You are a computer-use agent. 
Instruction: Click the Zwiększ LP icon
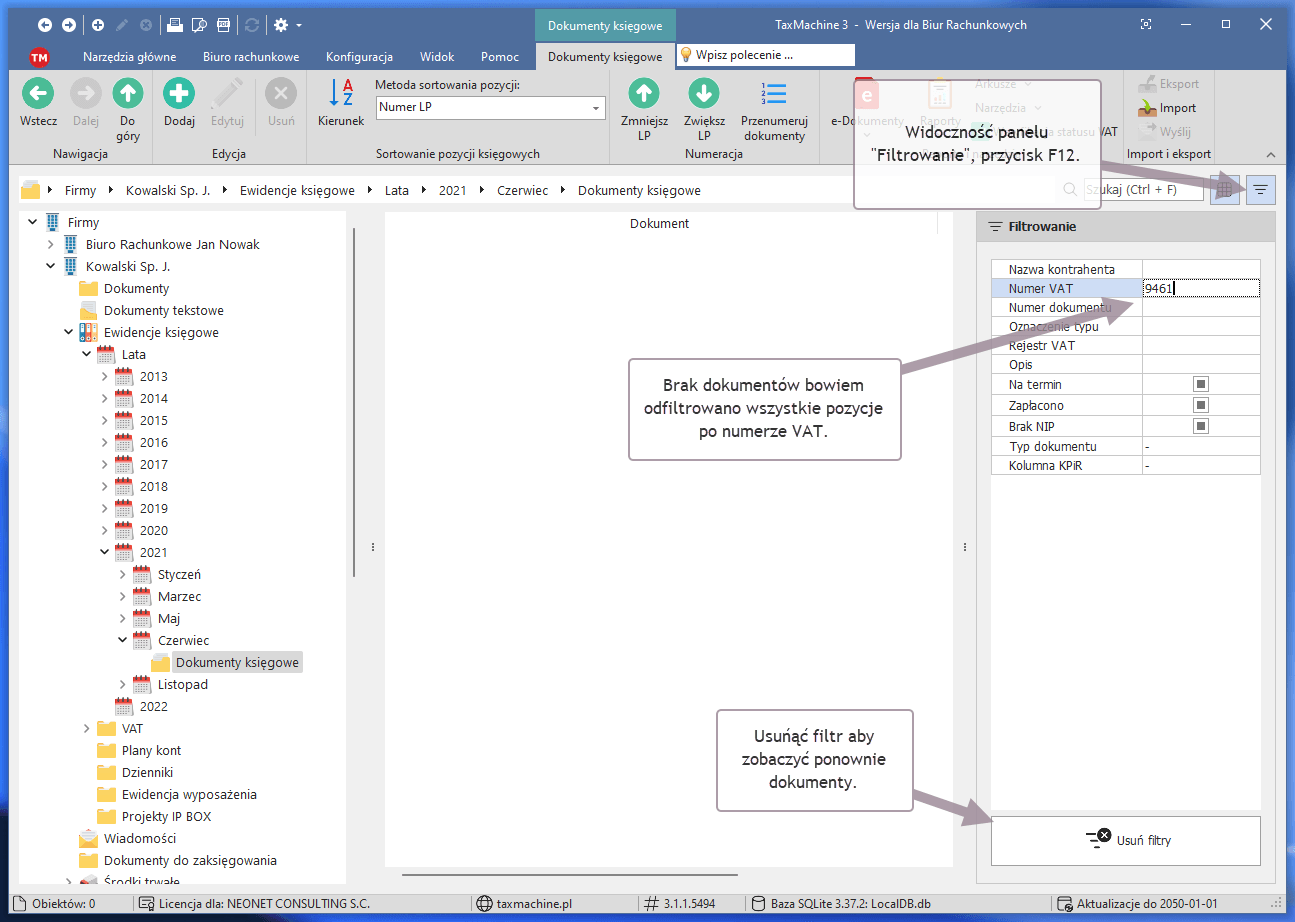click(704, 95)
